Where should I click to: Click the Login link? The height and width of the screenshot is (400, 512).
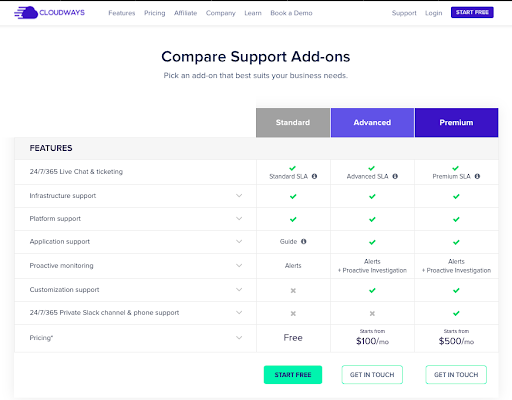(433, 13)
